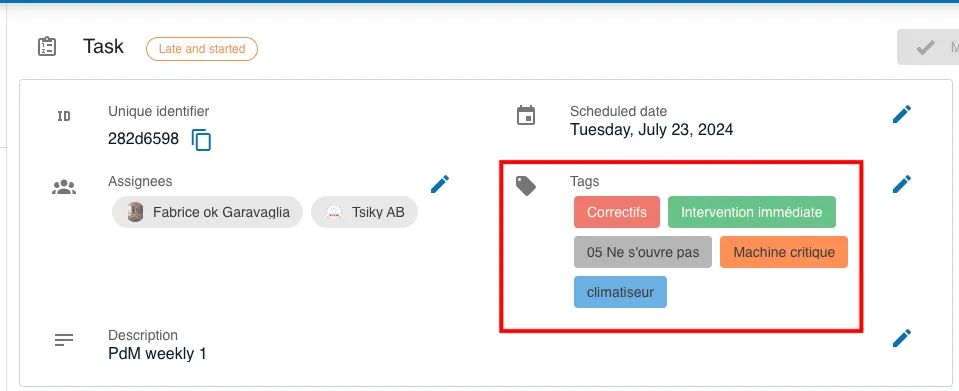This screenshot has height=391, width=959.
Task: Click the assignees people group icon
Action: tap(64, 187)
